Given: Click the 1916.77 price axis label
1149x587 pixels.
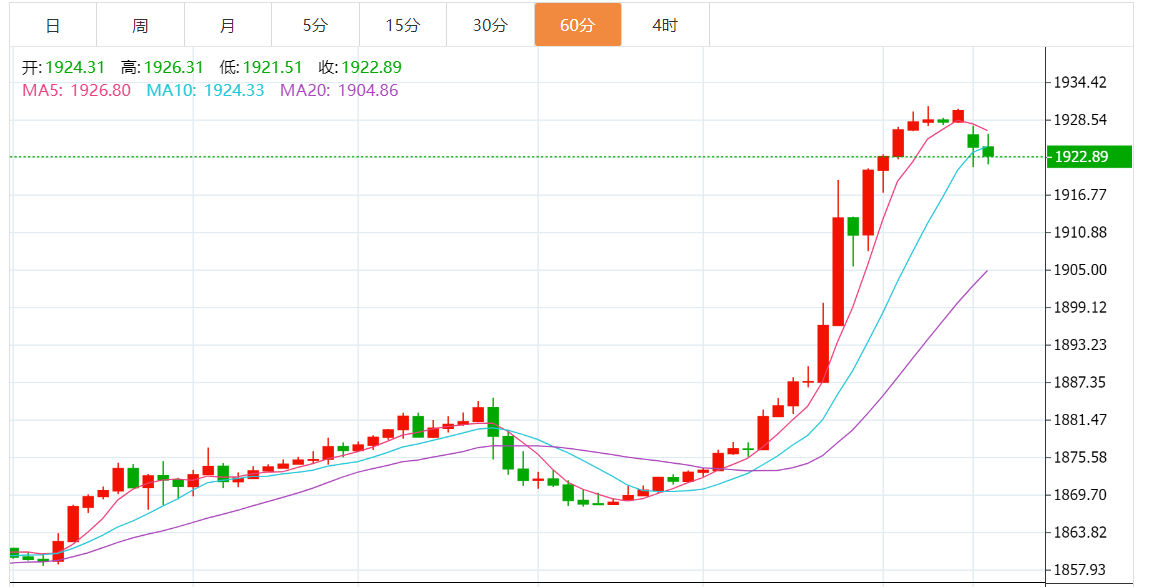Looking at the screenshot, I should [x=1080, y=195].
